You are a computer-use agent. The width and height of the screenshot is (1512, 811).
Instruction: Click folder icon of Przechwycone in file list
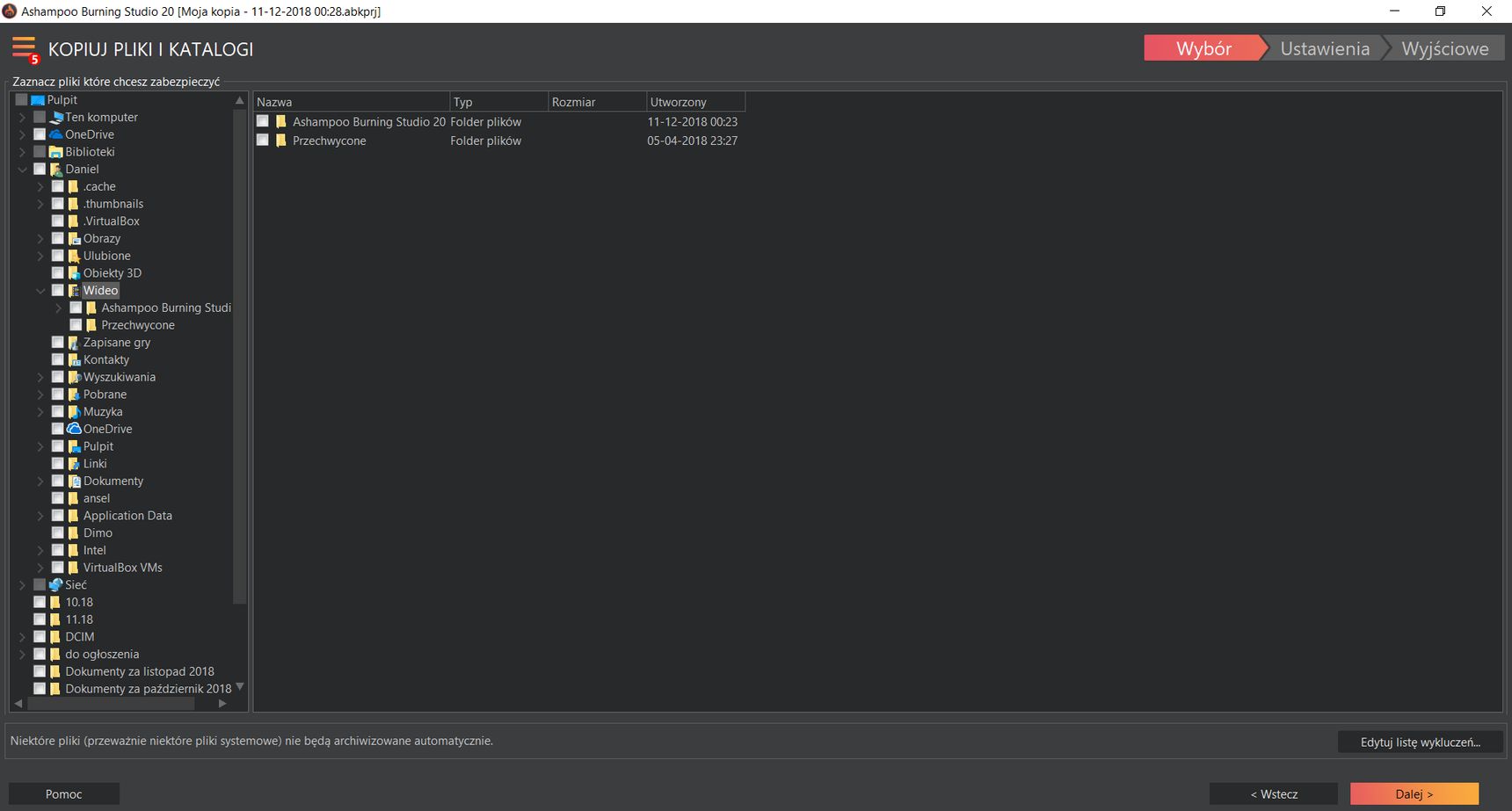pyautogui.click(x=281, y=141)
